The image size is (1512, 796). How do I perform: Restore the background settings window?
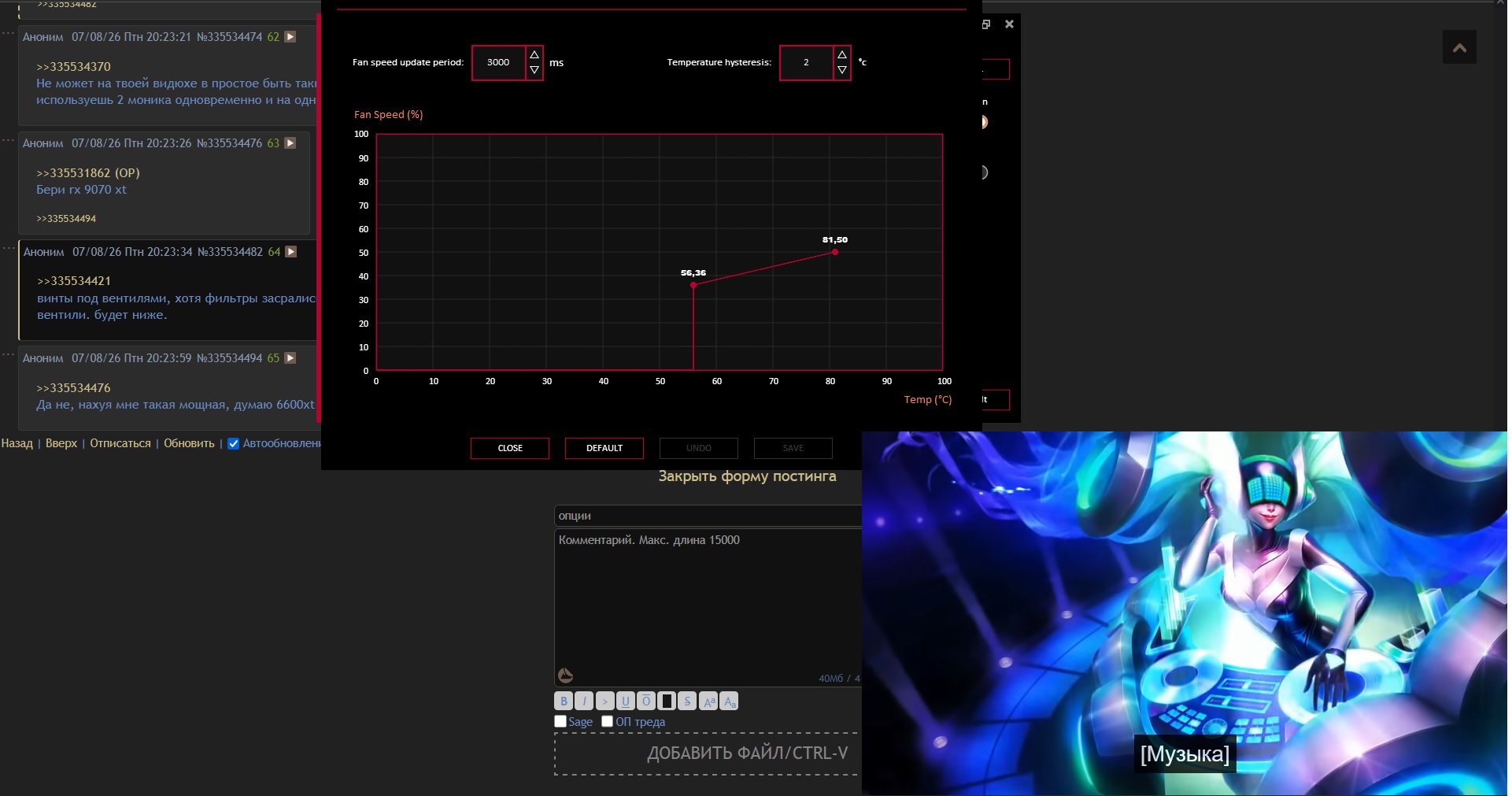click(x=986, y=24)
